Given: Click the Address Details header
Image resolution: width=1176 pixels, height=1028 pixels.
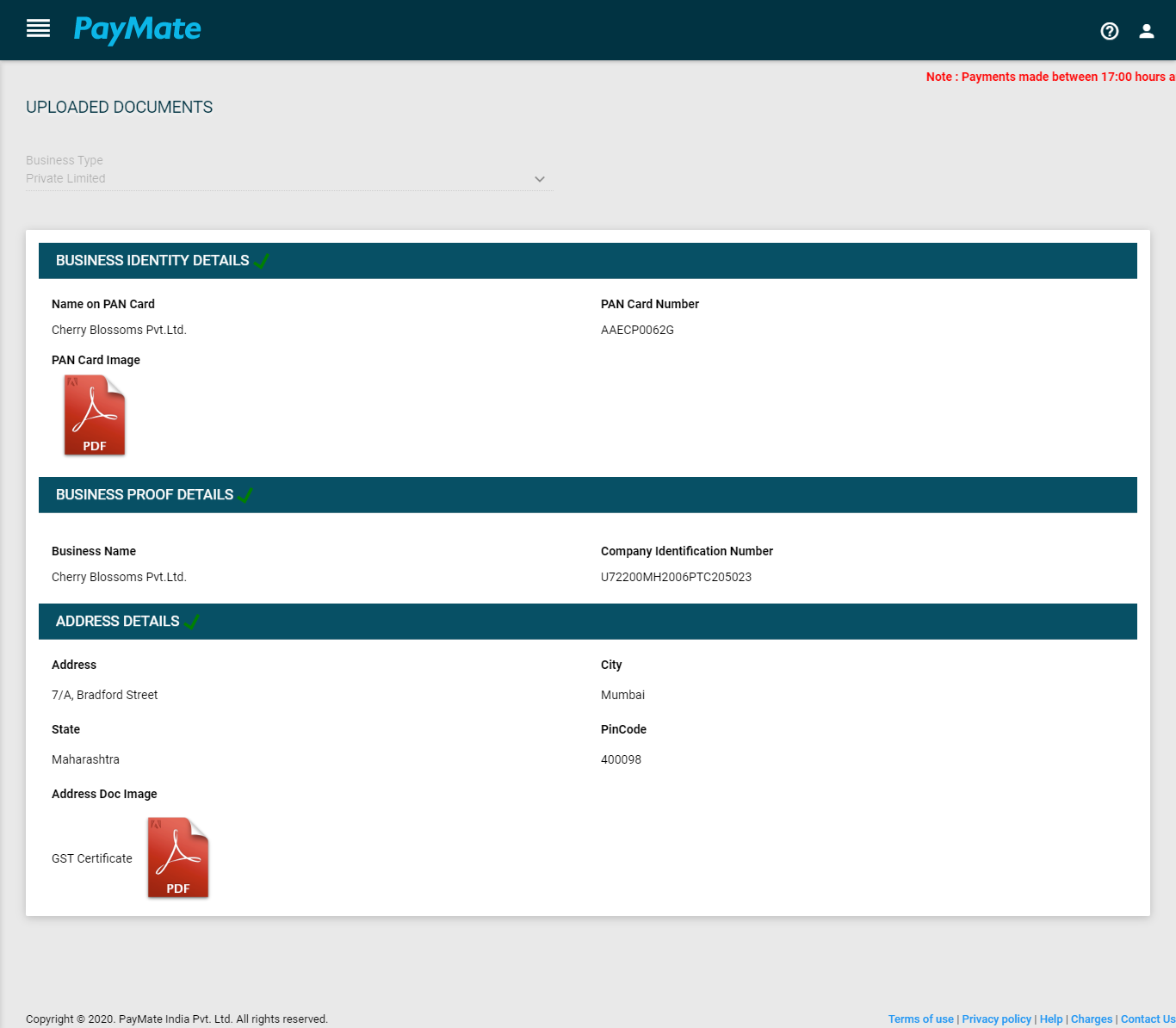Looking at the screenshot, I should click(588, 622).
